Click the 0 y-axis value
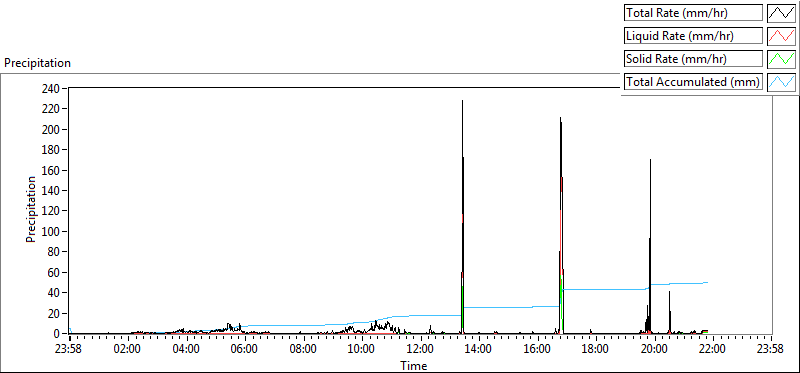Image resolution: width=800 pixels, height=373 pixels. (57, 333)
